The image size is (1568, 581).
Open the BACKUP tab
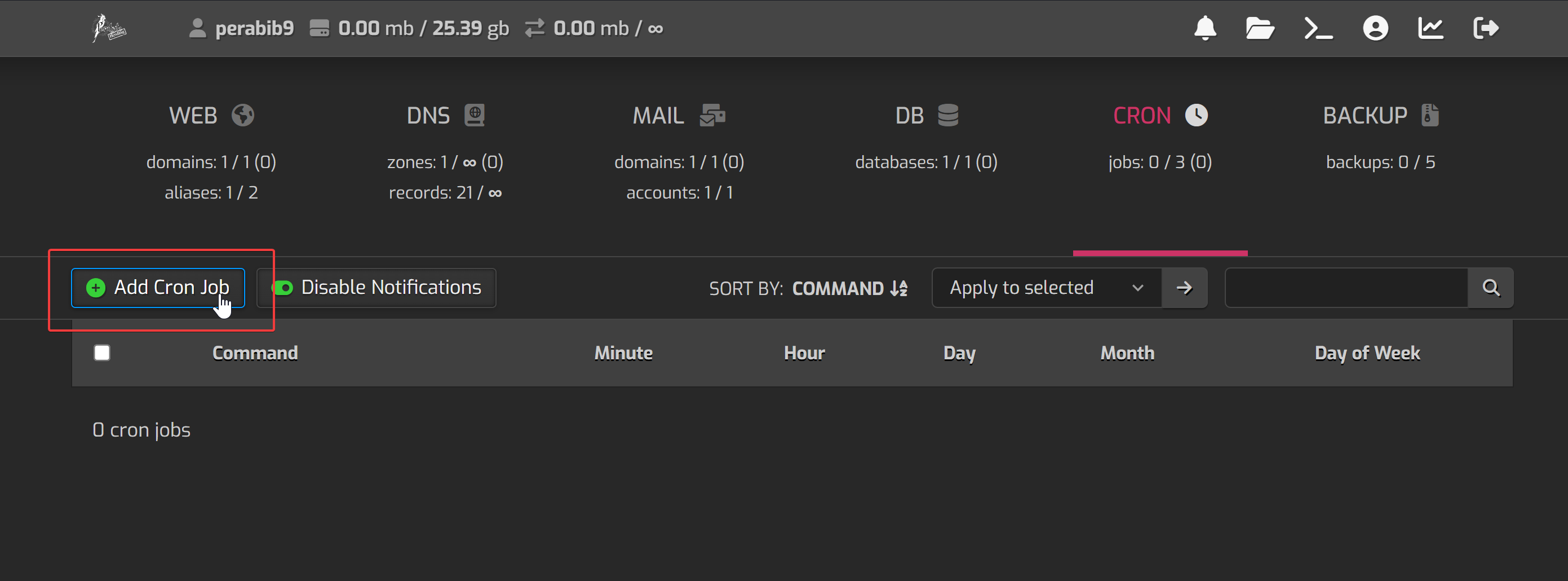[x=1380, y=116]
